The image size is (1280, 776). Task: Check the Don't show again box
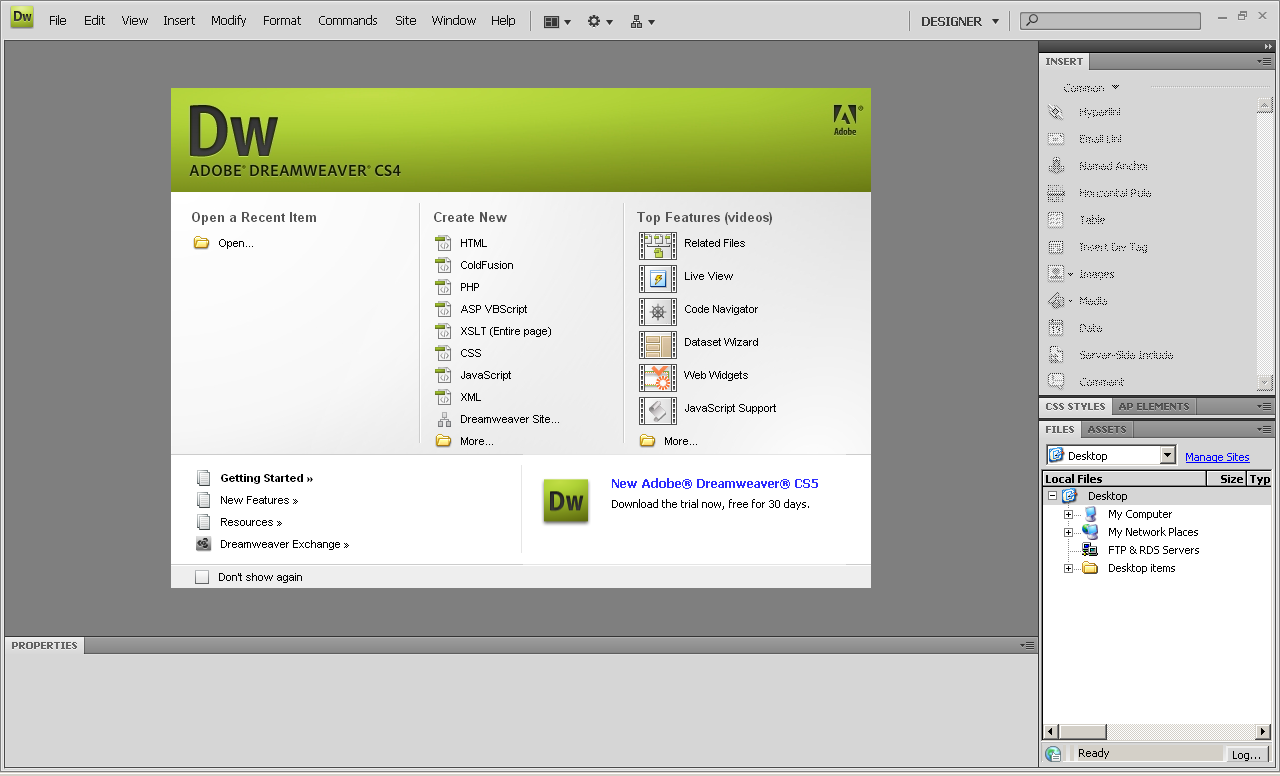(x=202, y=577)
